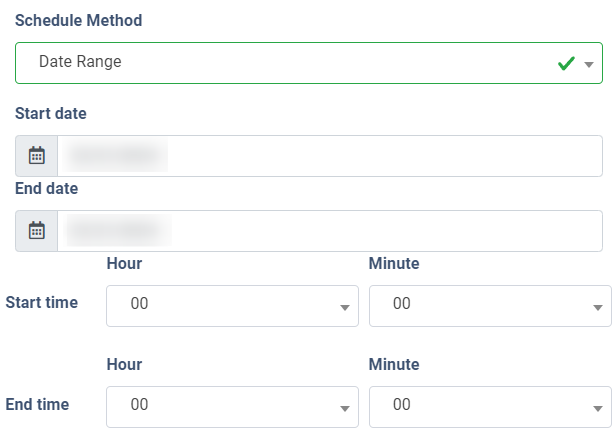Click the End time row label

tap(38, 404)
